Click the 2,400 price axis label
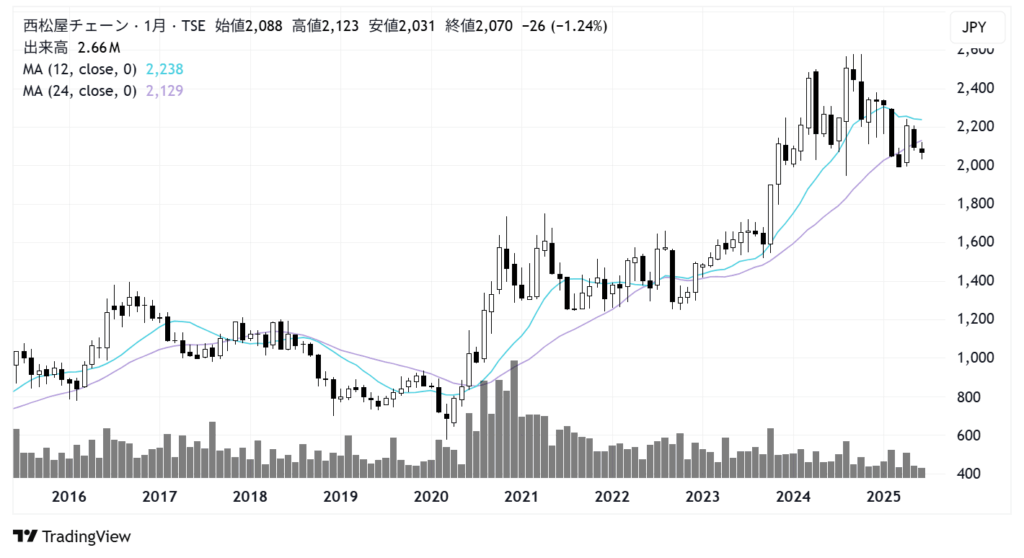Viewport: 1024px width, 558px height. [975, 88]
